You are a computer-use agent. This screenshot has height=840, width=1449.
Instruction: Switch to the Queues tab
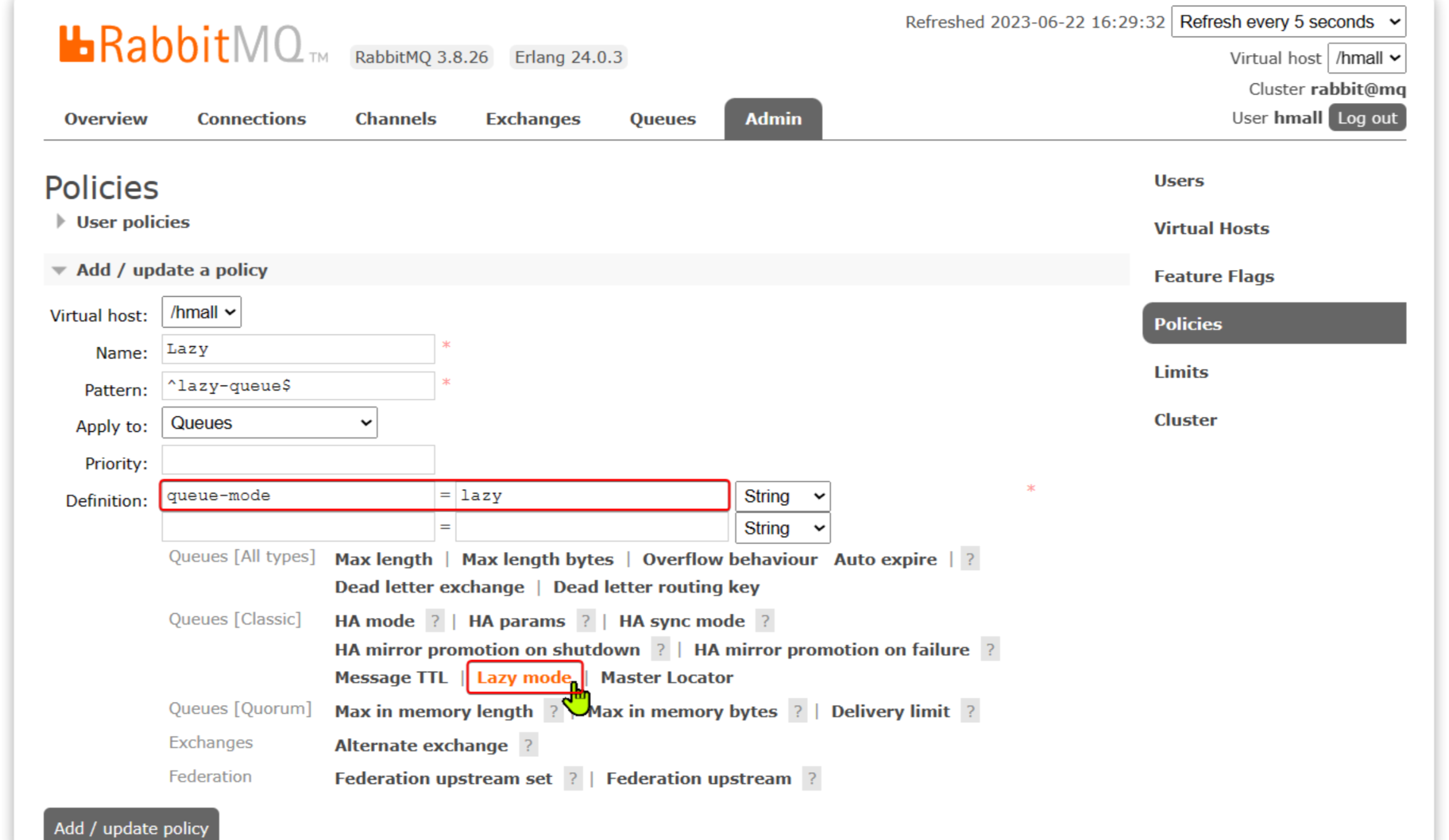pyautogui.click(x=663, y=118)
